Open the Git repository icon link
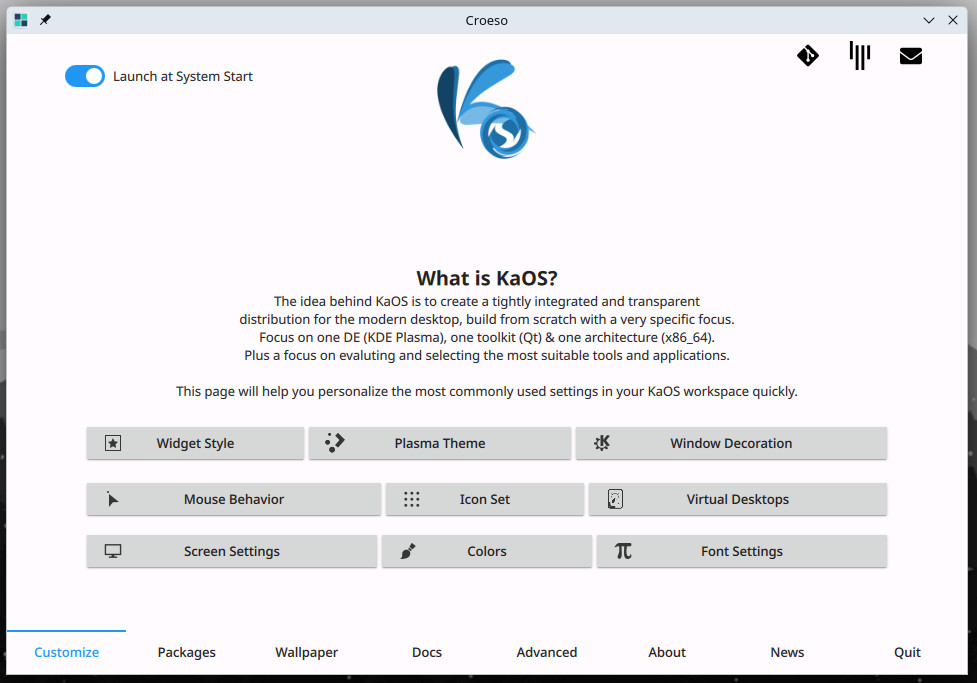The width and height of the screenshot is (977, 683). pos(808,56)
